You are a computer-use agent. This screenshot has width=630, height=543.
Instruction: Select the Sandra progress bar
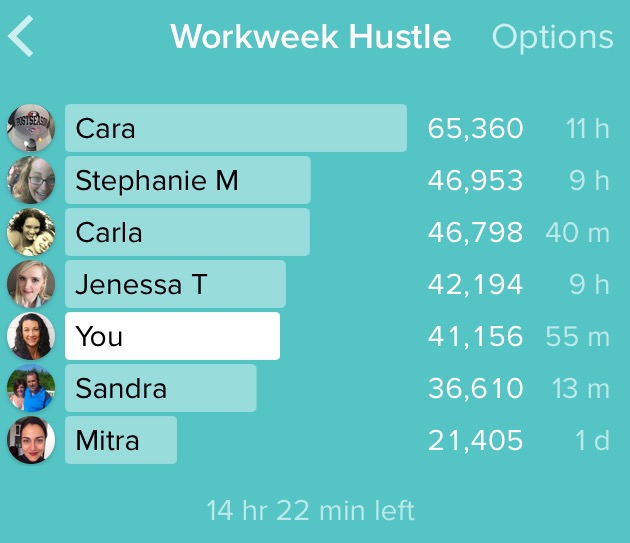(161, 388)
